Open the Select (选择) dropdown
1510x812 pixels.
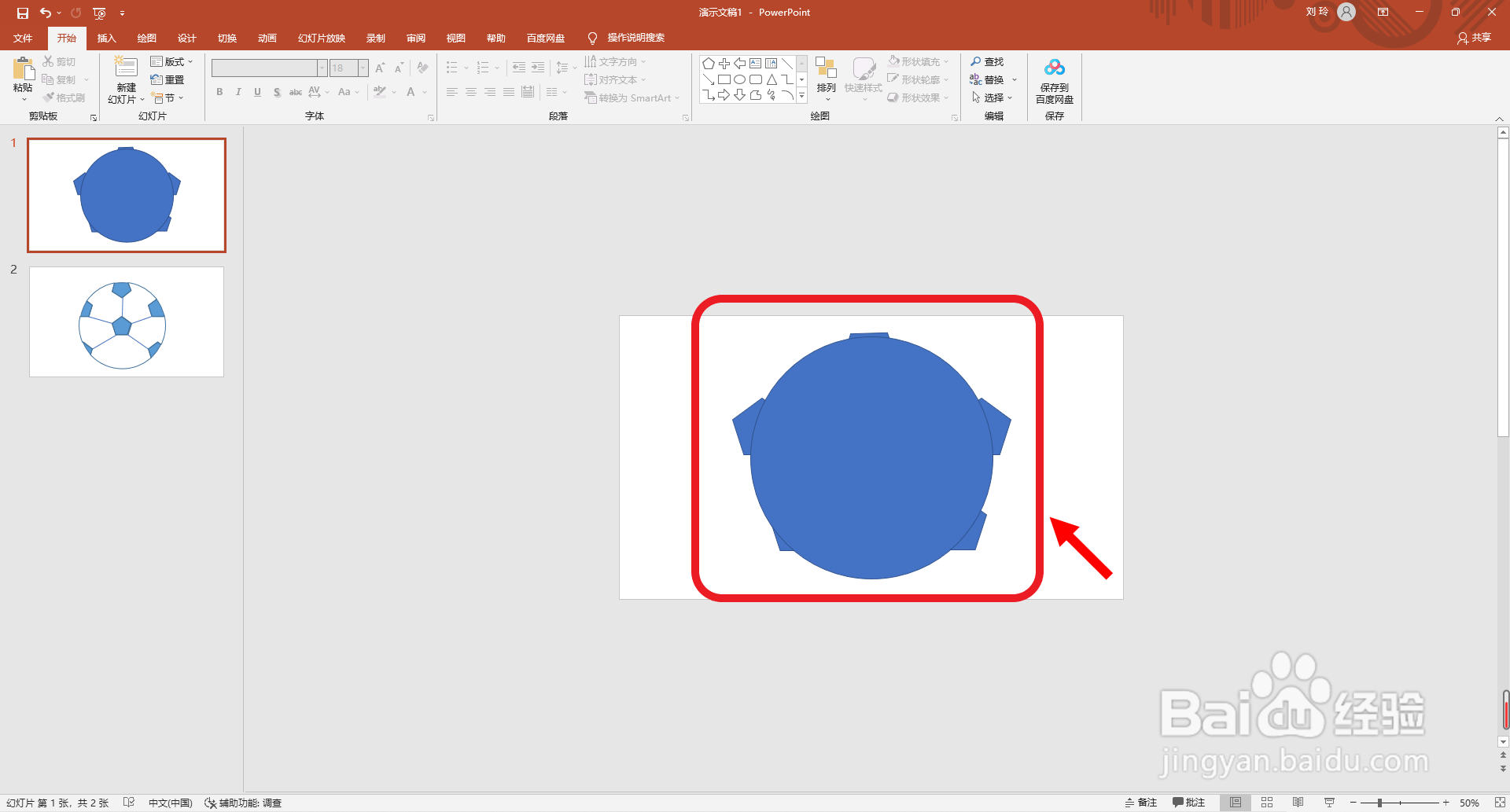(x=993, y=97)
